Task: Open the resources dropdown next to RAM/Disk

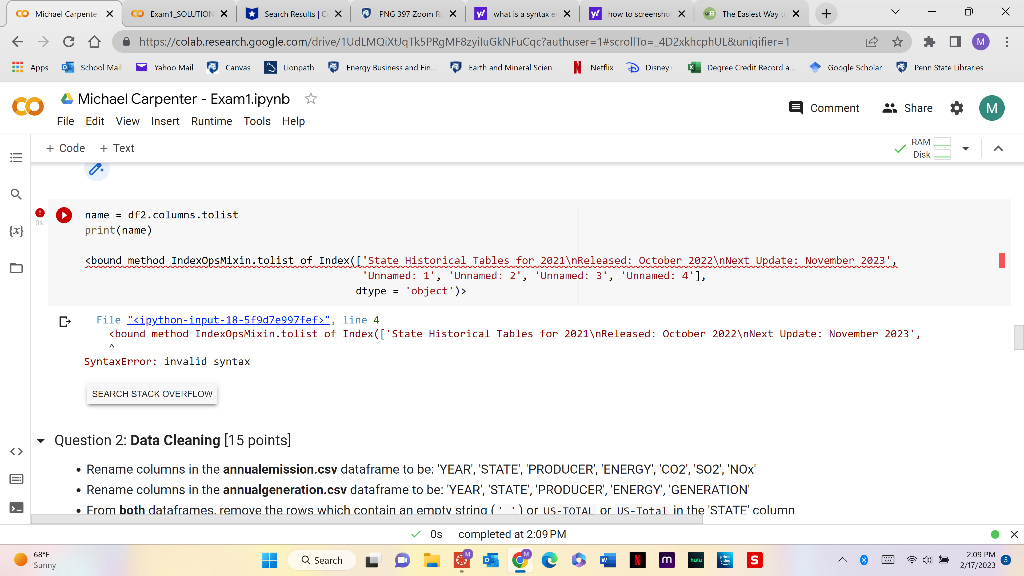Action: pyautogui.click(x=964, y=147)
